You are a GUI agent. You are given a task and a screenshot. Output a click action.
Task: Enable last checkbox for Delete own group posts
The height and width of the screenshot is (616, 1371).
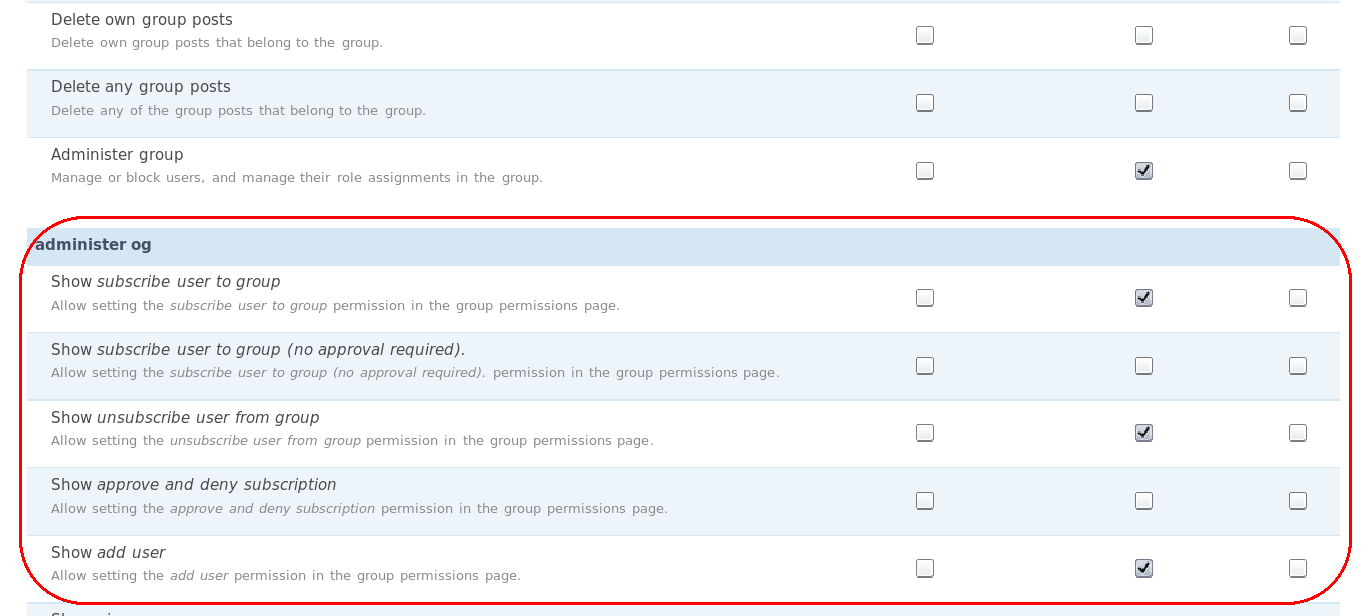(1298, 34)
